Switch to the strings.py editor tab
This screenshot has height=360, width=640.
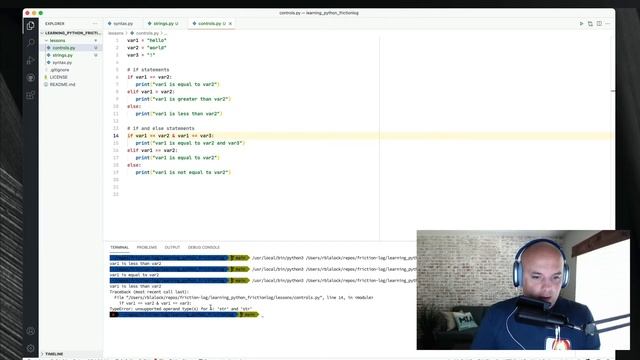tap(163, 24)
